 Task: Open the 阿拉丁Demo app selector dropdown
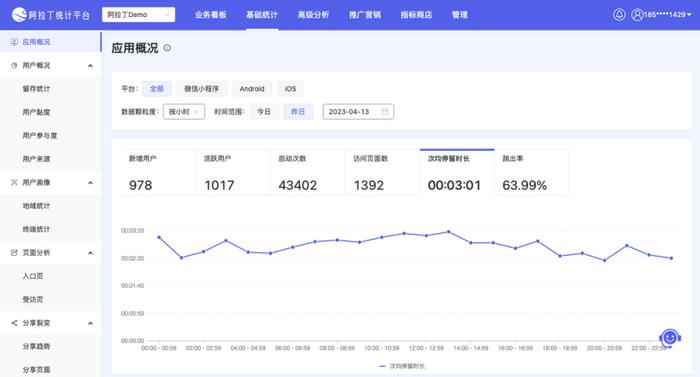coord(138,15)
